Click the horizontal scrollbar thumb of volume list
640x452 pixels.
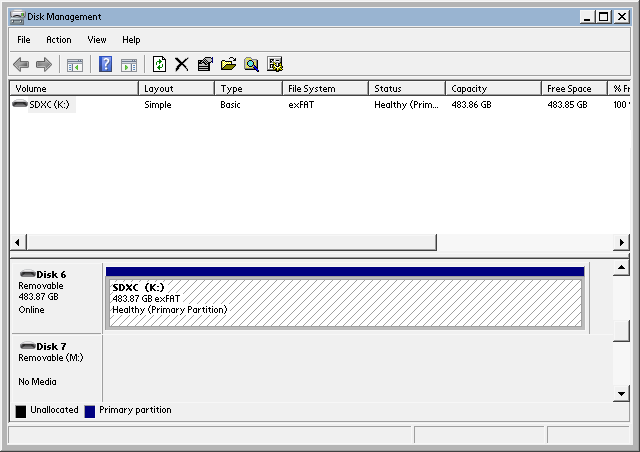pyautogui.click(x=231, y=242)
